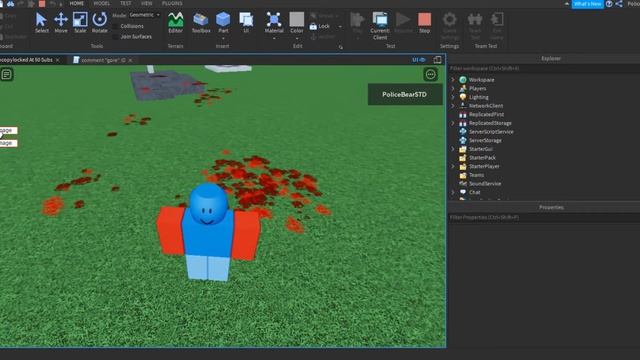Close the uncopylocked place tab
Image resolution: width=640 pixels, height=360 pixels.
coord(58,60)
